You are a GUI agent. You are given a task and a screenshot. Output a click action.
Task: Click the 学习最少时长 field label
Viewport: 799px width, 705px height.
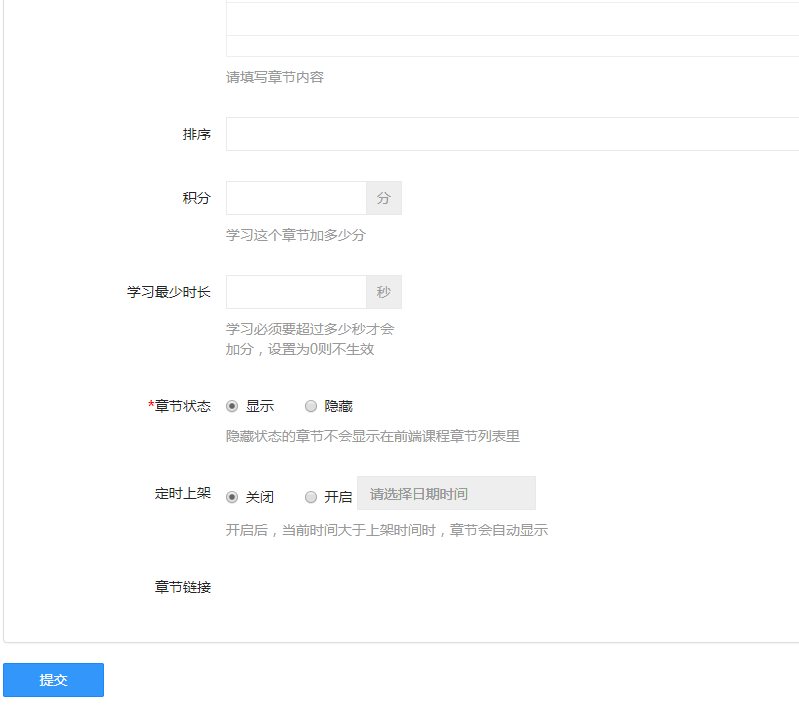(x=169, y=292)
